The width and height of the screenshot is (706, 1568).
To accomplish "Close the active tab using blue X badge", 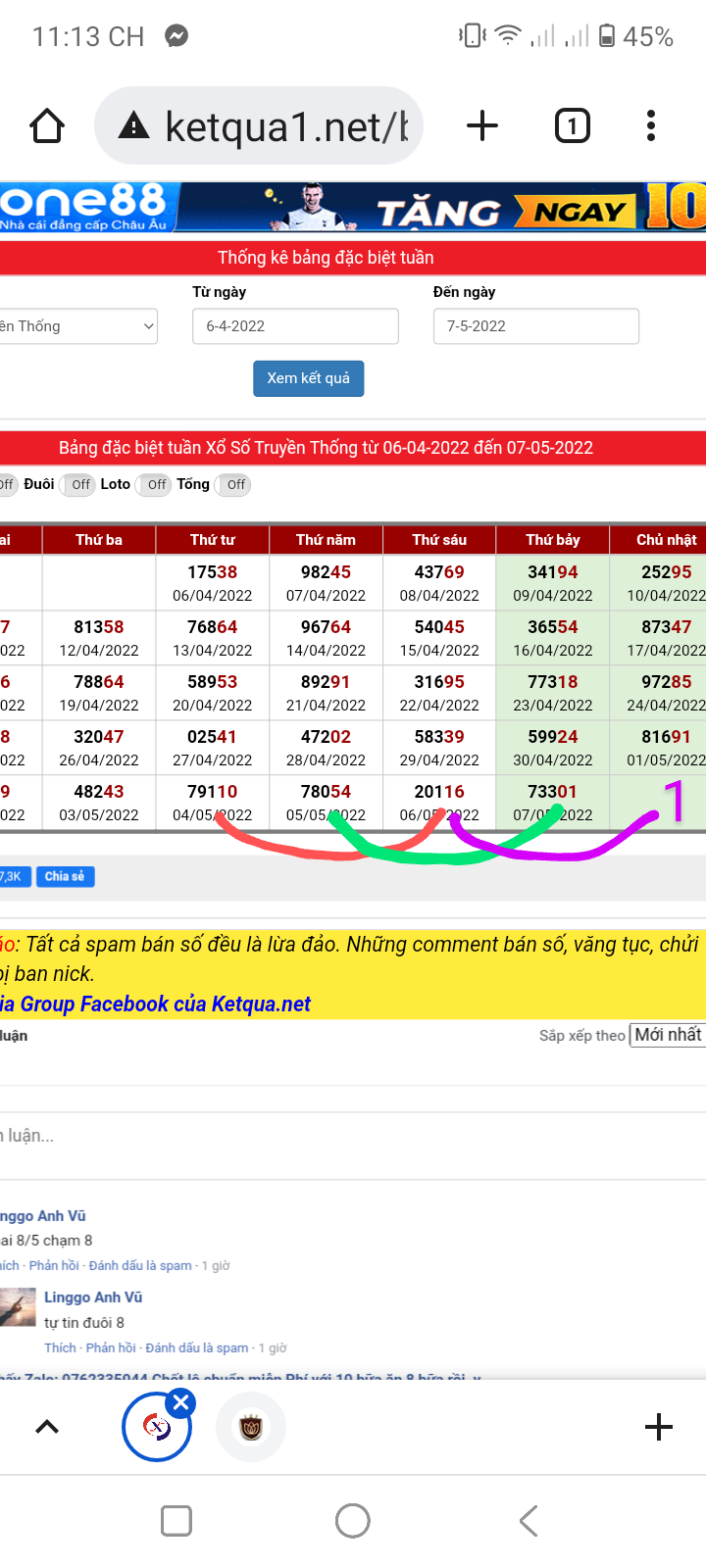I will 180,1403.
